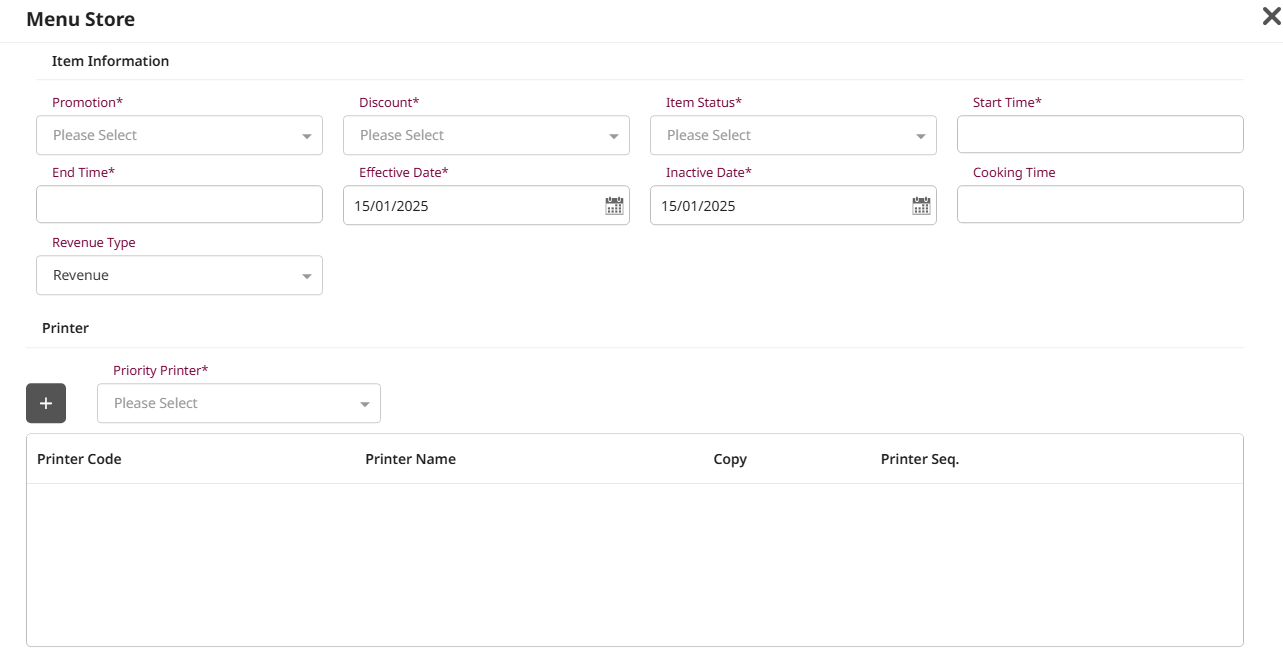This screenshot has height=653, width=1283.
Task: Focus the Cooking Time input box
Action: click(1100, 204)
